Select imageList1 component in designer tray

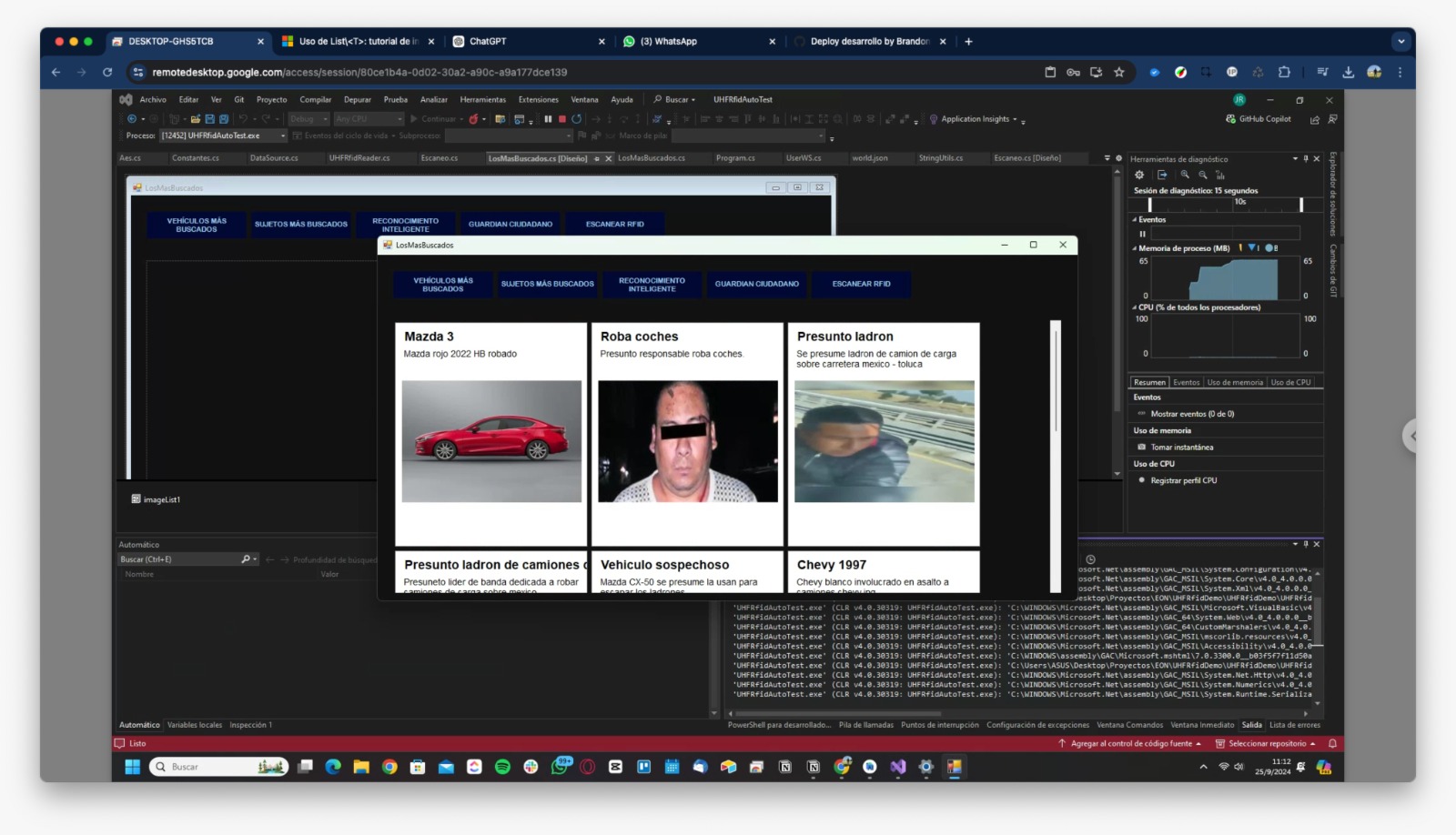pos(156,499)
